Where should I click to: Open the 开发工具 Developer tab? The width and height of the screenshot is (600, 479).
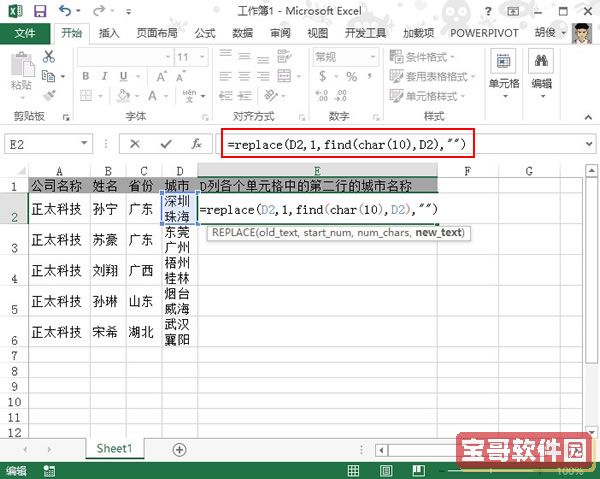(365, 33)
